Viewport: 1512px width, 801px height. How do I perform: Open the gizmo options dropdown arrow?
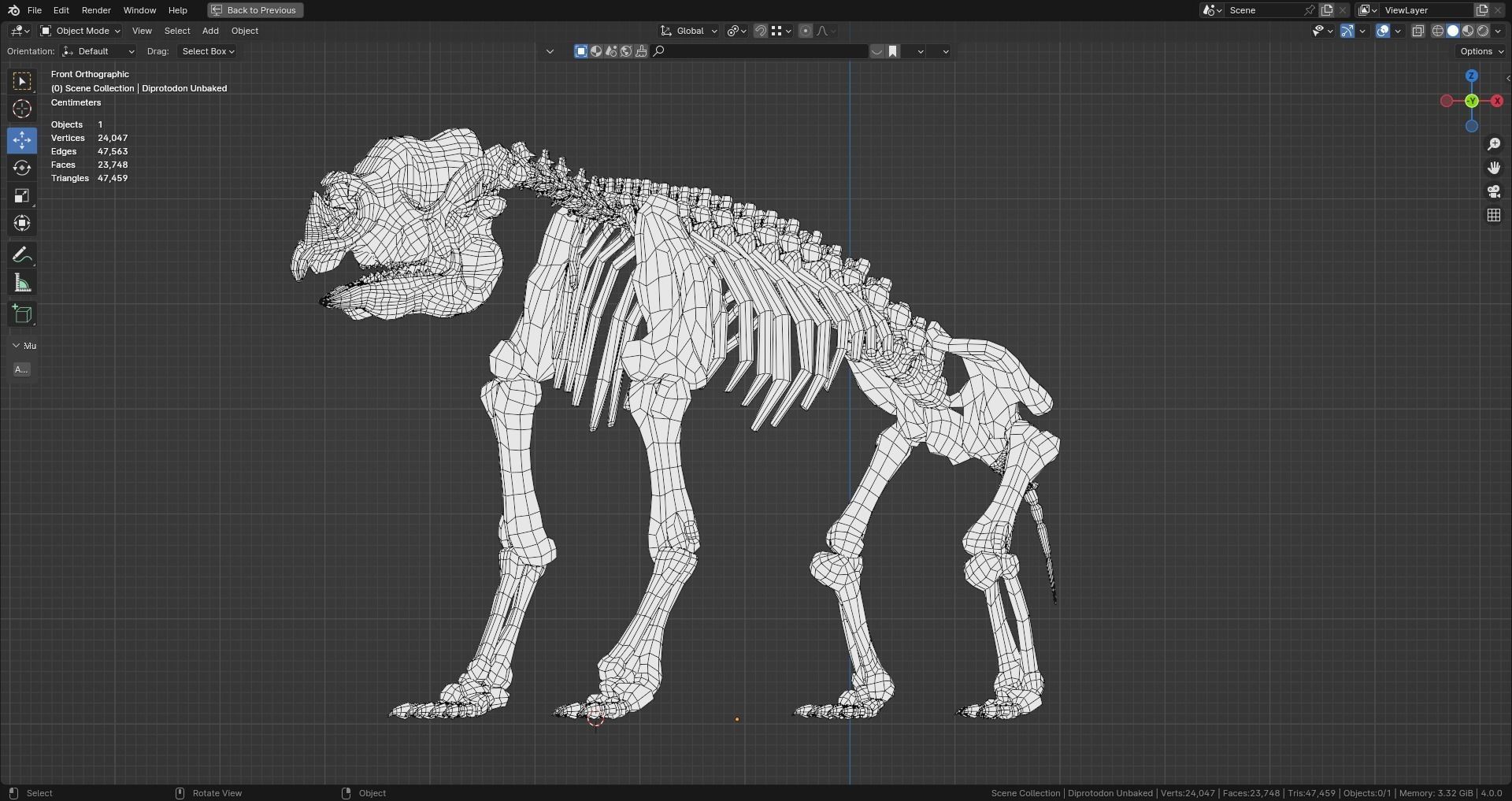click(1362, 31)
